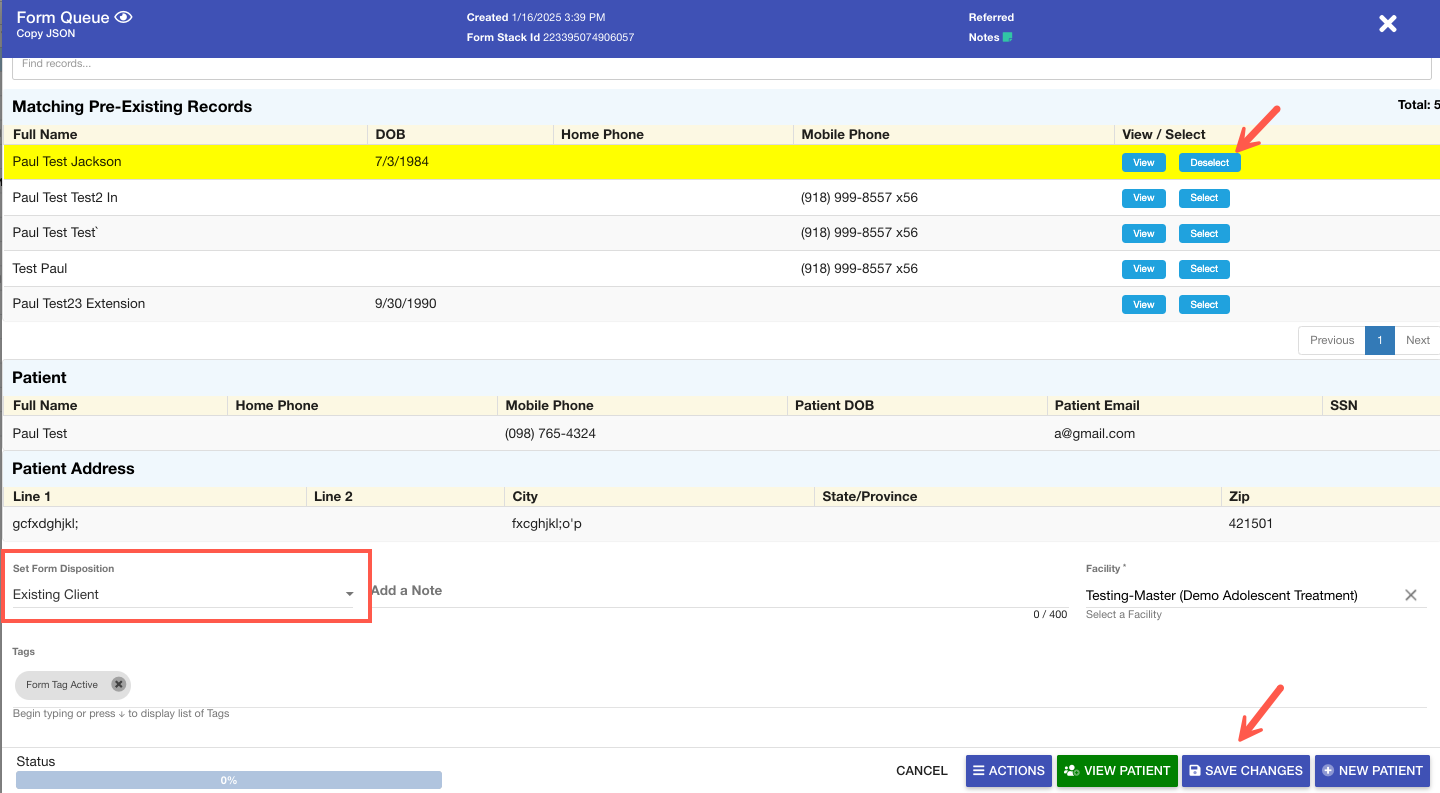This screenshot has width=1440, height=793.
Task: Go to page 1 of results
Action: (x=1379, y=340)
